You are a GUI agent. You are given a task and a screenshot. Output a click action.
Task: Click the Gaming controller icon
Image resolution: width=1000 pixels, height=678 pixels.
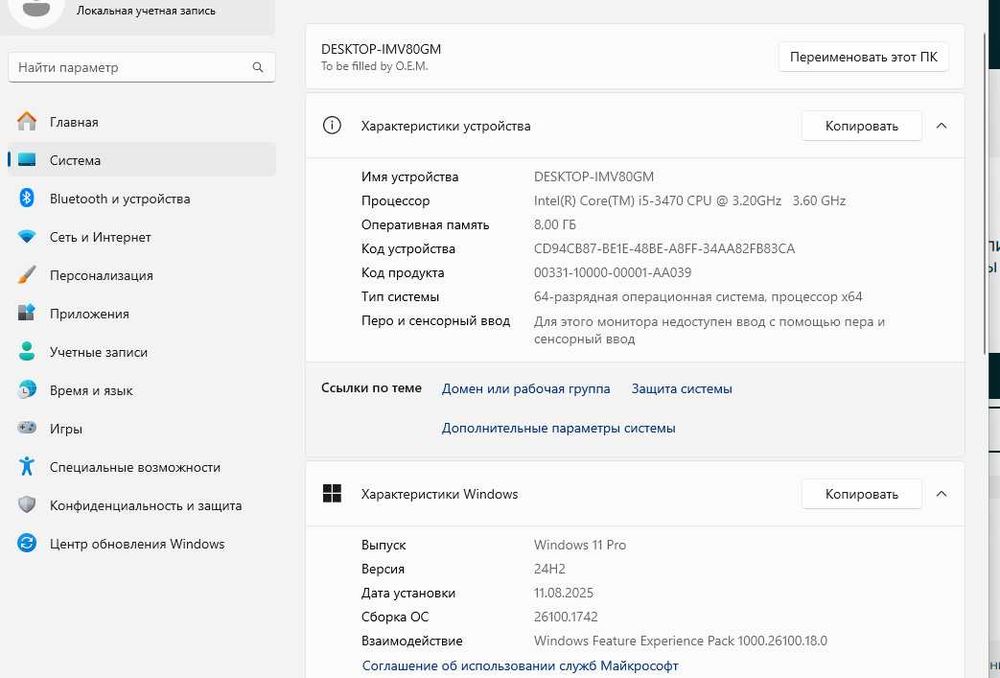[28, 429]
